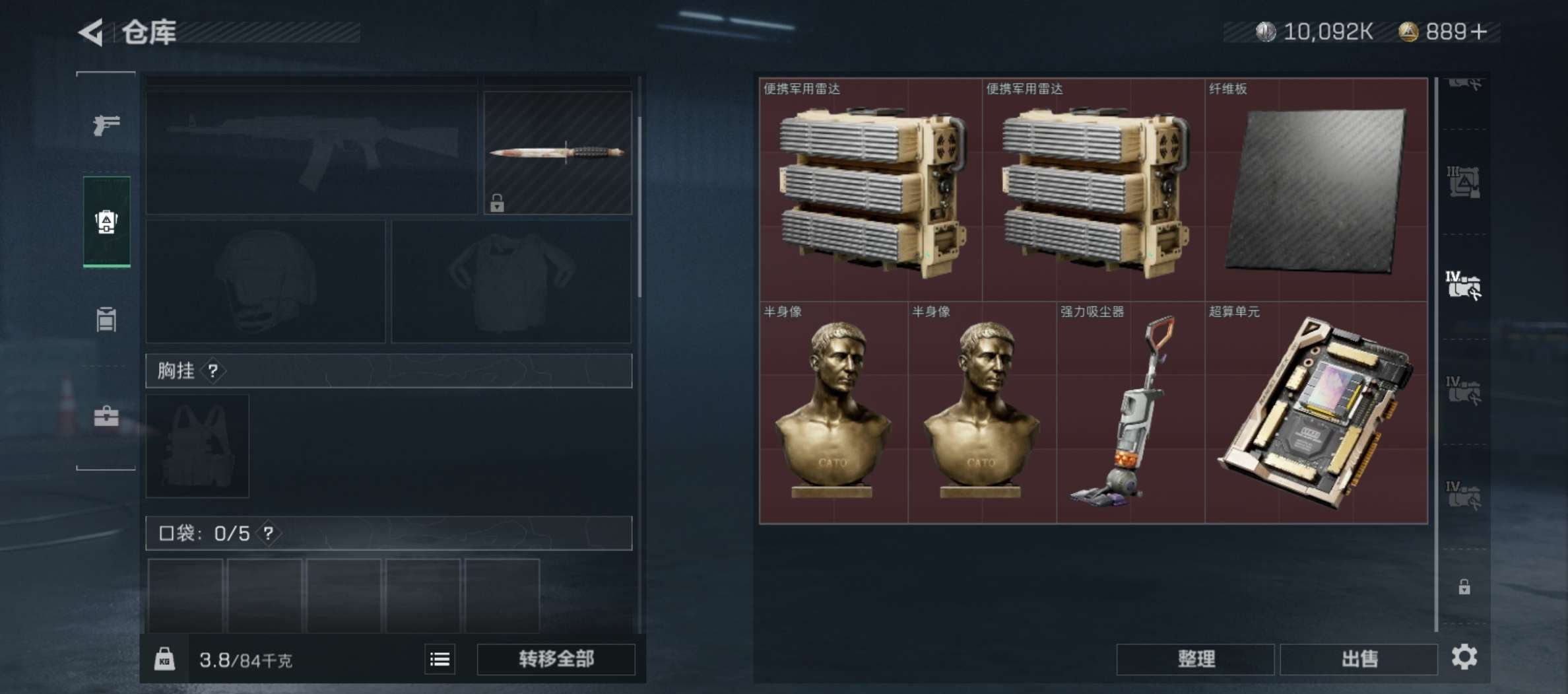Open the briefcase sidebar icon

(106, 416)
